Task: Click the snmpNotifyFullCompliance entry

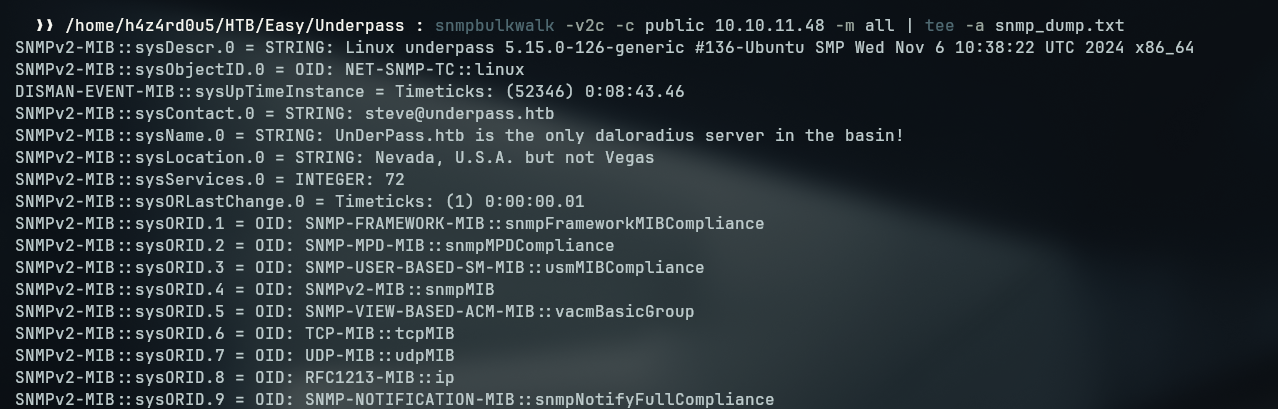Action: pyautogui.click(x=654, y=399)
